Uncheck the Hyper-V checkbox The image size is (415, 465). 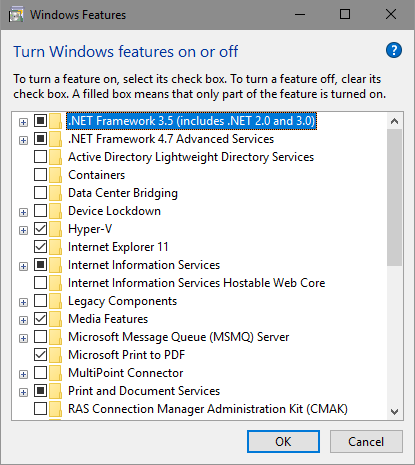point(40,228)
